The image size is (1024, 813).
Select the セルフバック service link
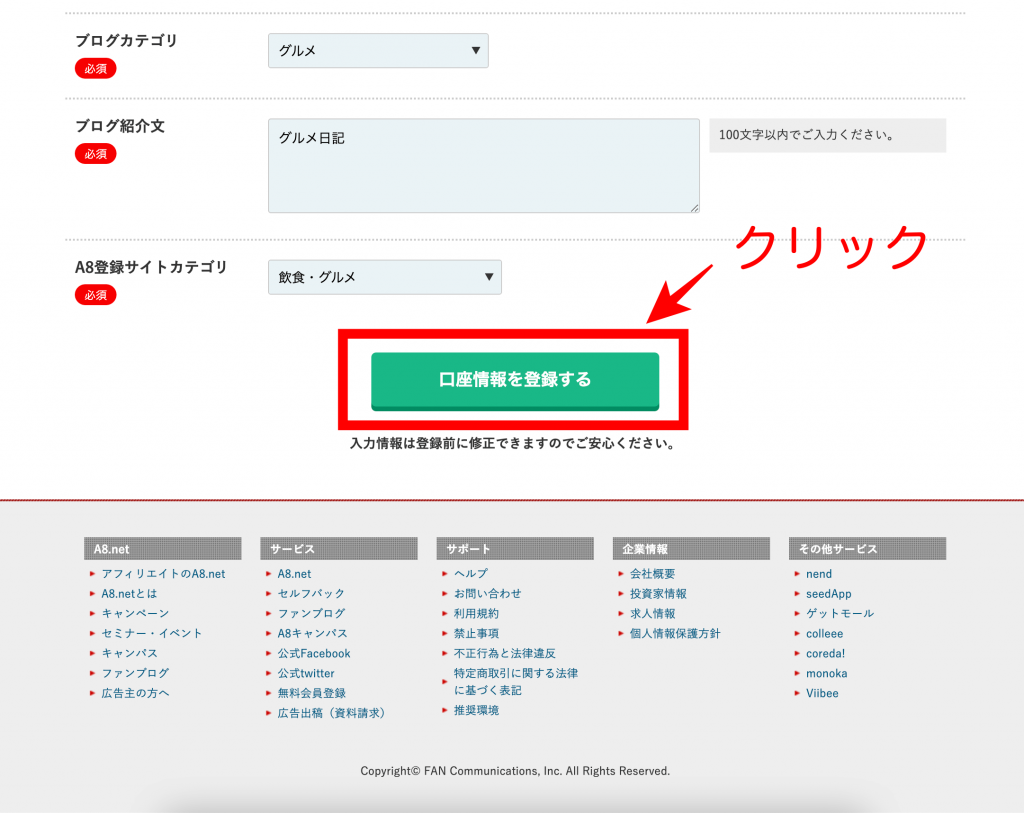(x=311, y=594)
